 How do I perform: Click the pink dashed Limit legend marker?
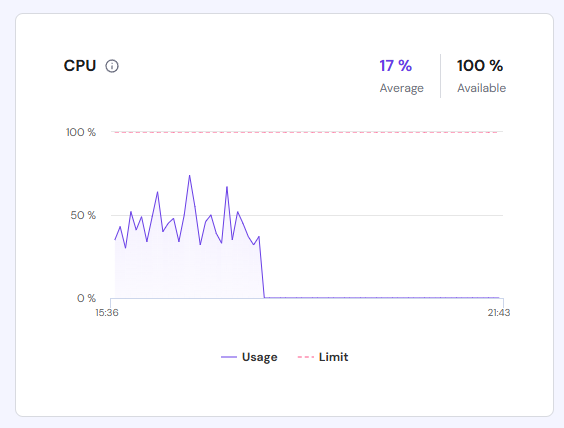point(306,357)
